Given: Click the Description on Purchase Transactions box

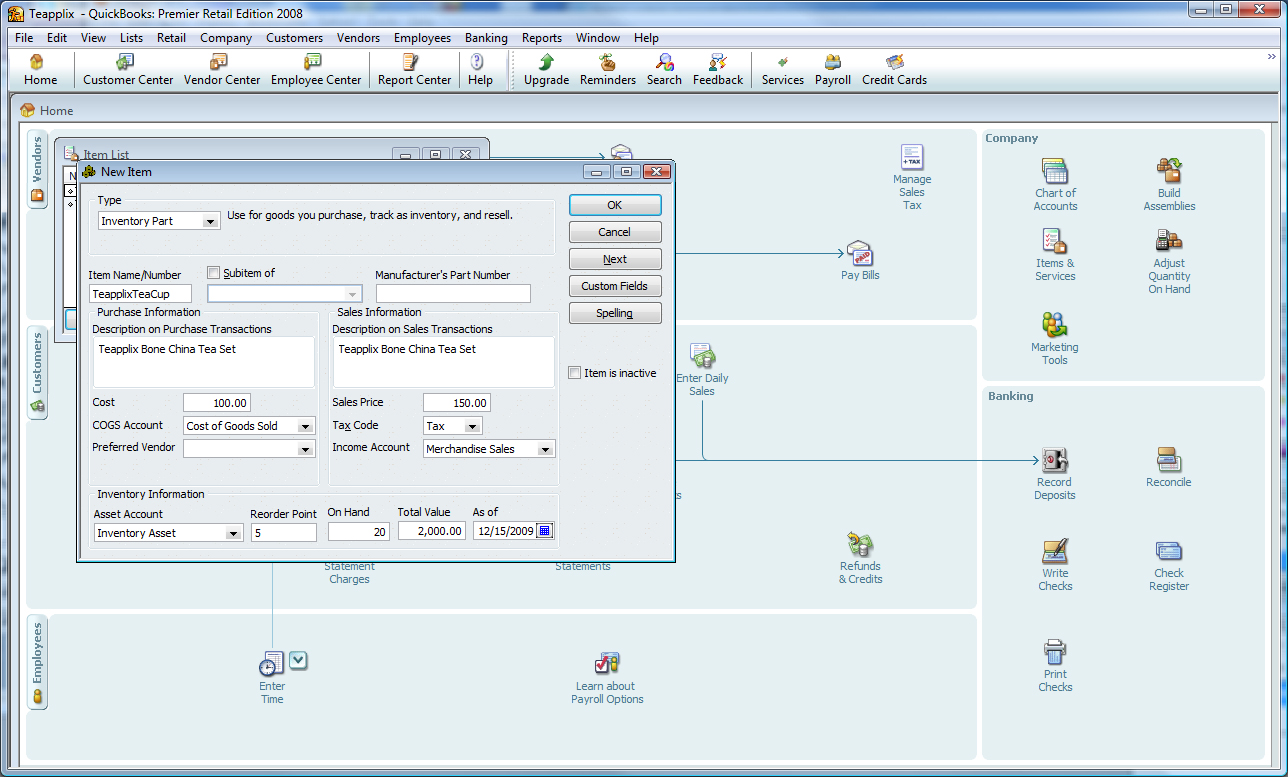Looking at the screenshot, I should pos(204,362).
